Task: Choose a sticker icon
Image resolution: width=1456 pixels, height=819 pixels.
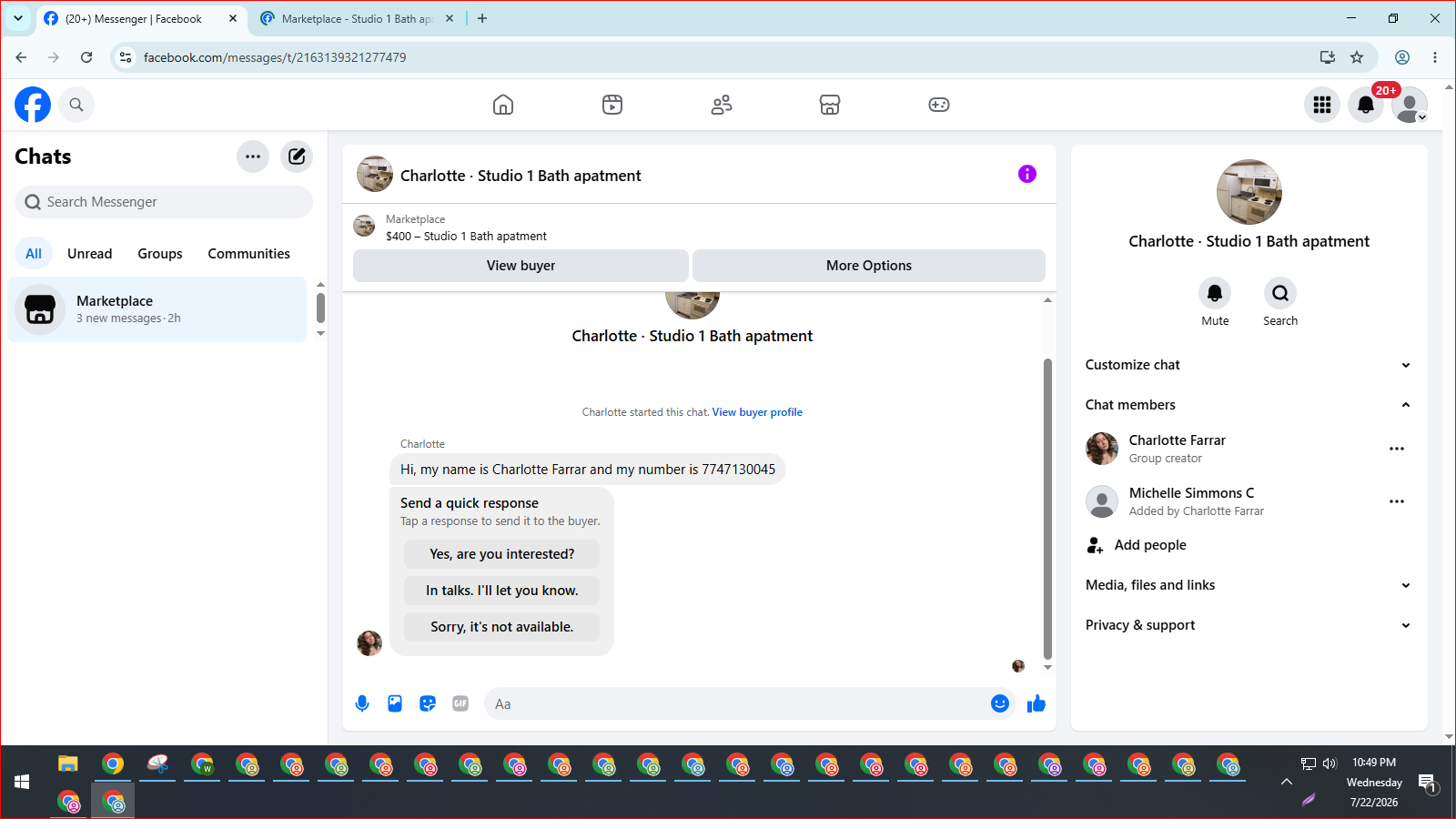Action: coord(428,703)
